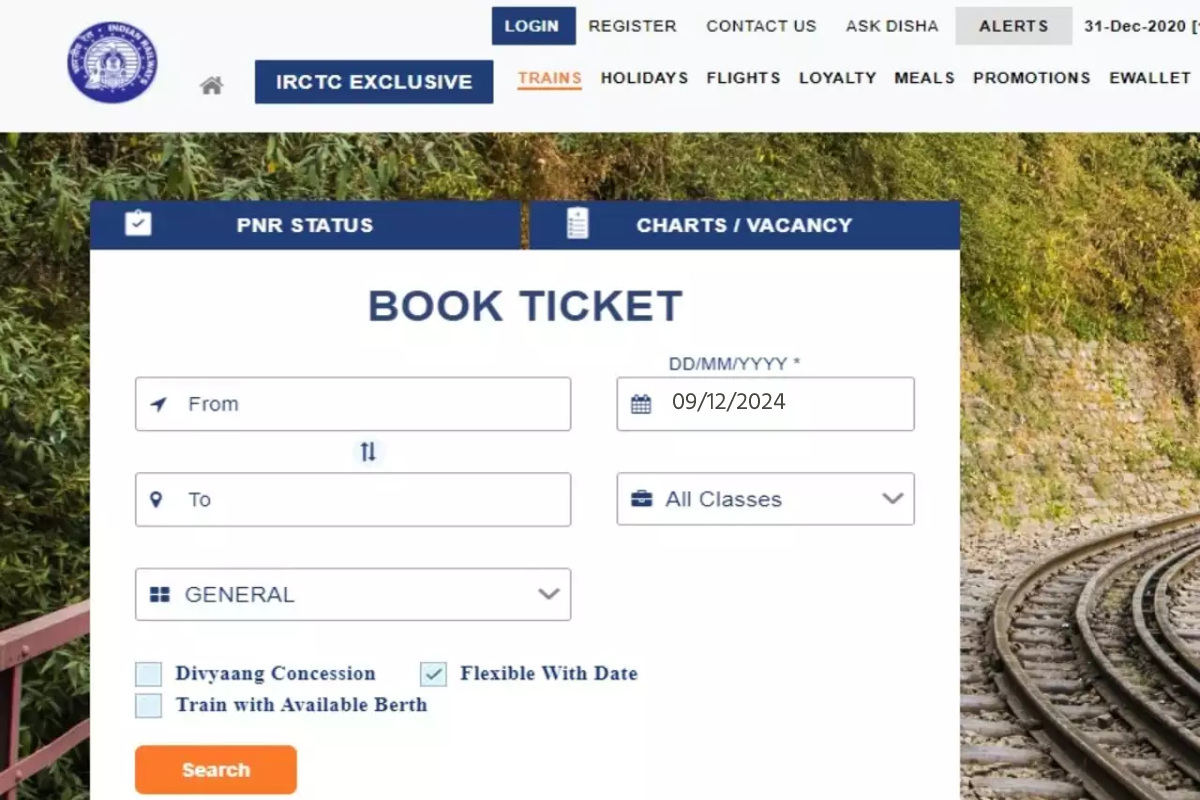This screenshot has height=800, width=1200.
Task: Tick Train with Available Berth checkbox
Action: (149, 705)
